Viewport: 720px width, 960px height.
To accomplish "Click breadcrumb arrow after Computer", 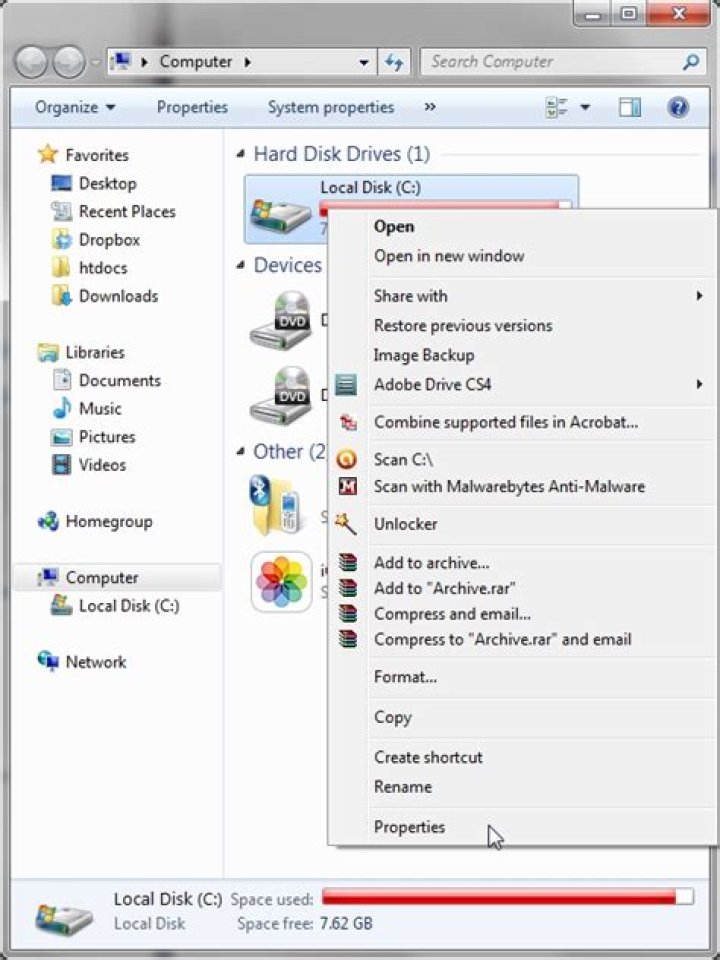I will 247,62.
